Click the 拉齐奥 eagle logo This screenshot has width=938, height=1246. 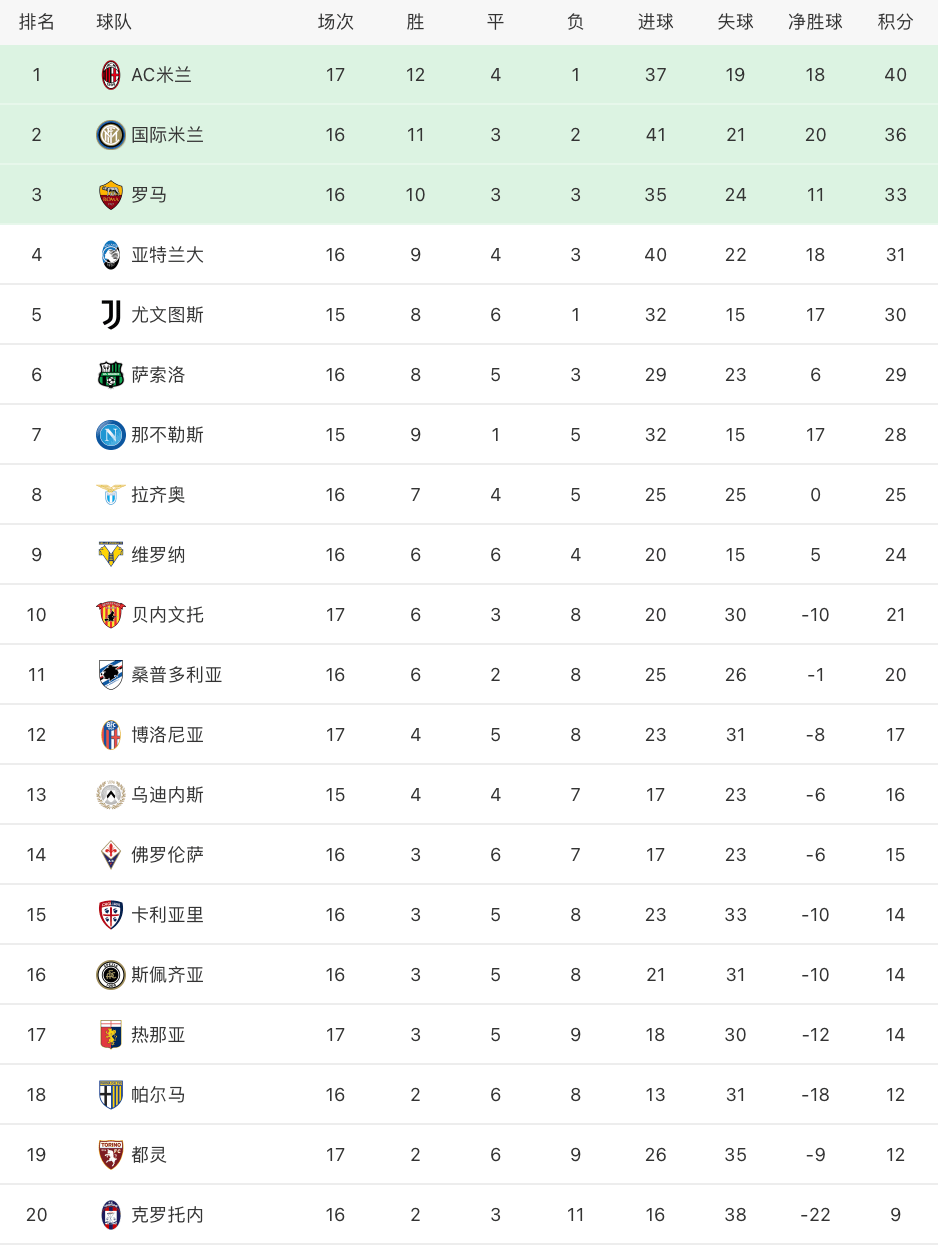pyautogui.click(x=111, y=495)
